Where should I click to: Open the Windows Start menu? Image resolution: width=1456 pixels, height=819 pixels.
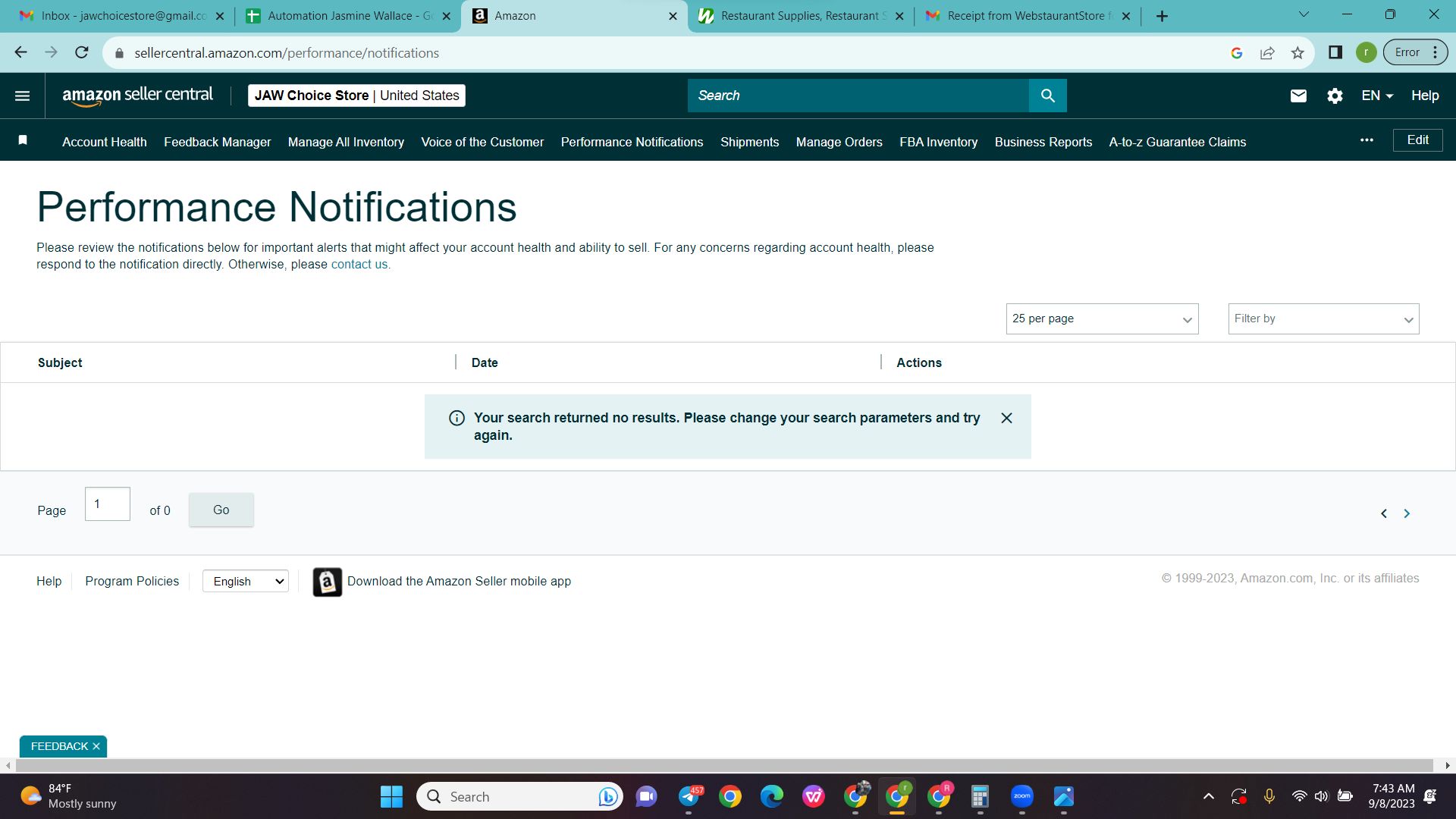coord(391,796)
